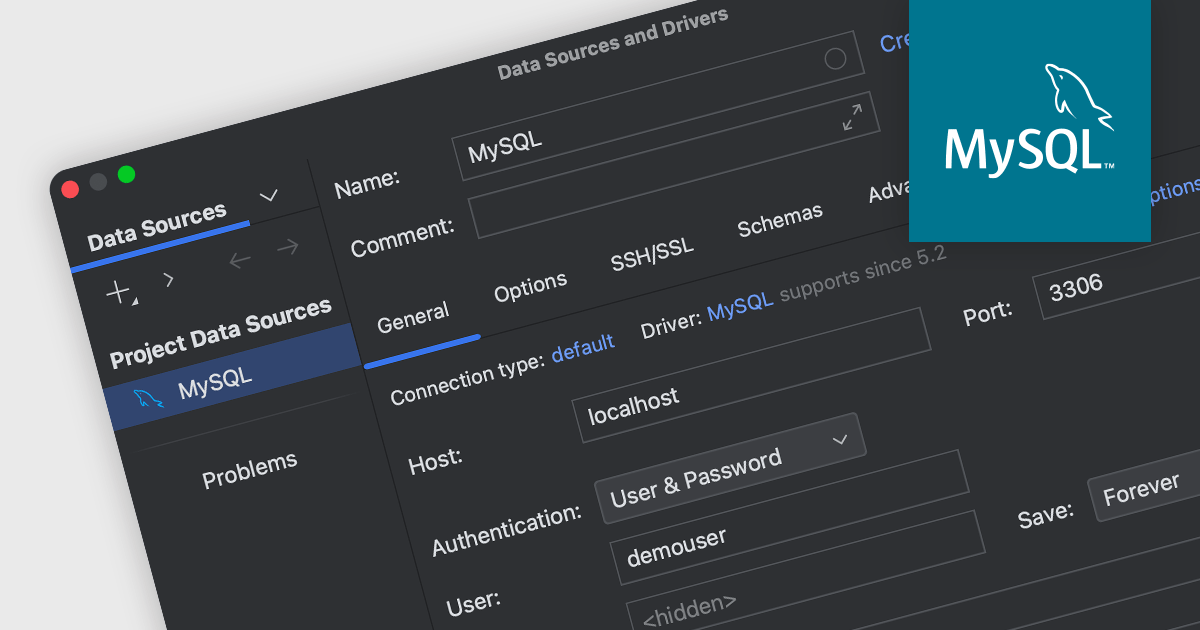Click the right chevron beside the plus icon

(169, 280)
